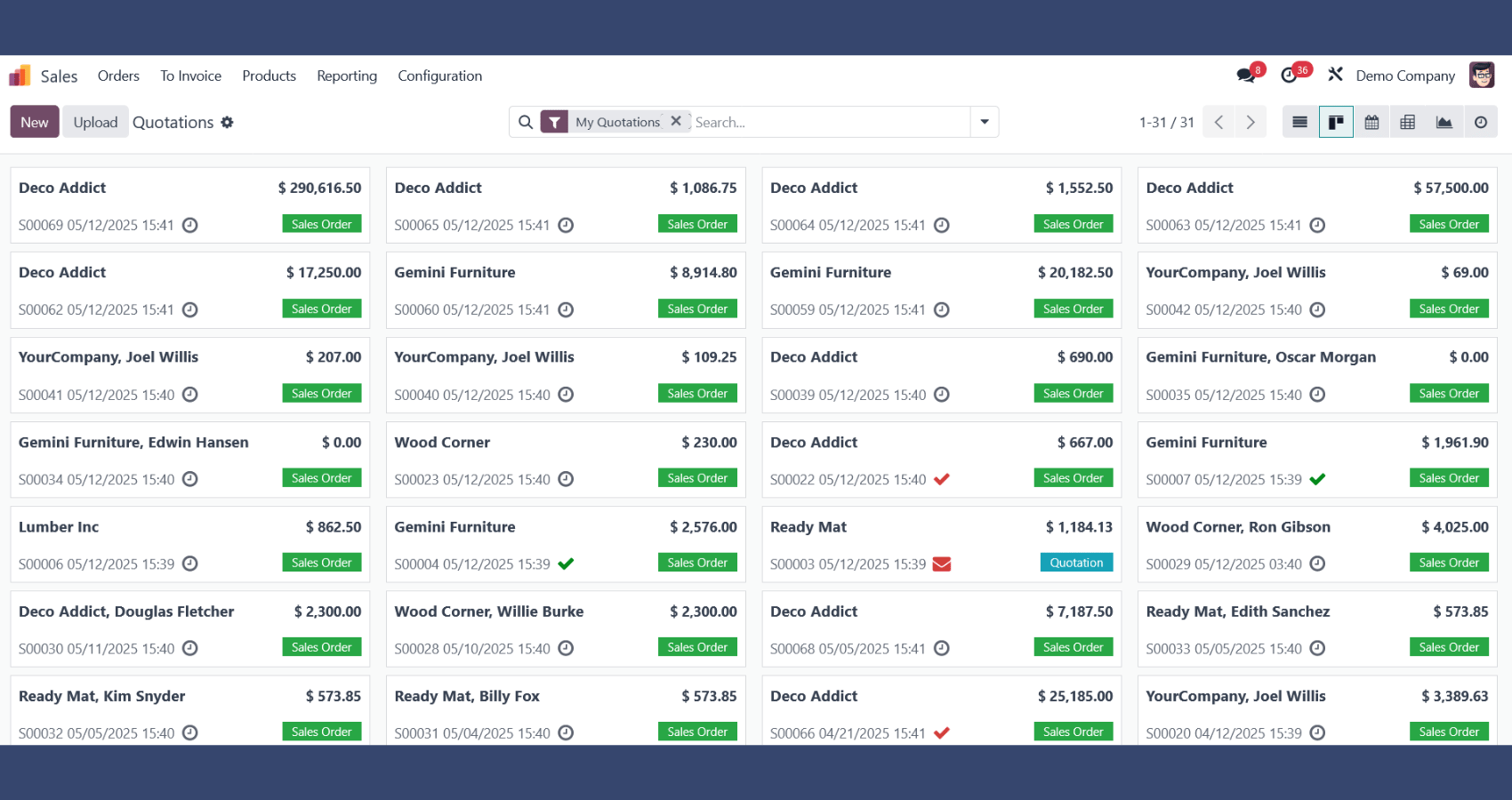Image resolution: width=1512 pixels, height=800 pixels.
Task: Click the activity clock on order S00006
Action: 190,564
